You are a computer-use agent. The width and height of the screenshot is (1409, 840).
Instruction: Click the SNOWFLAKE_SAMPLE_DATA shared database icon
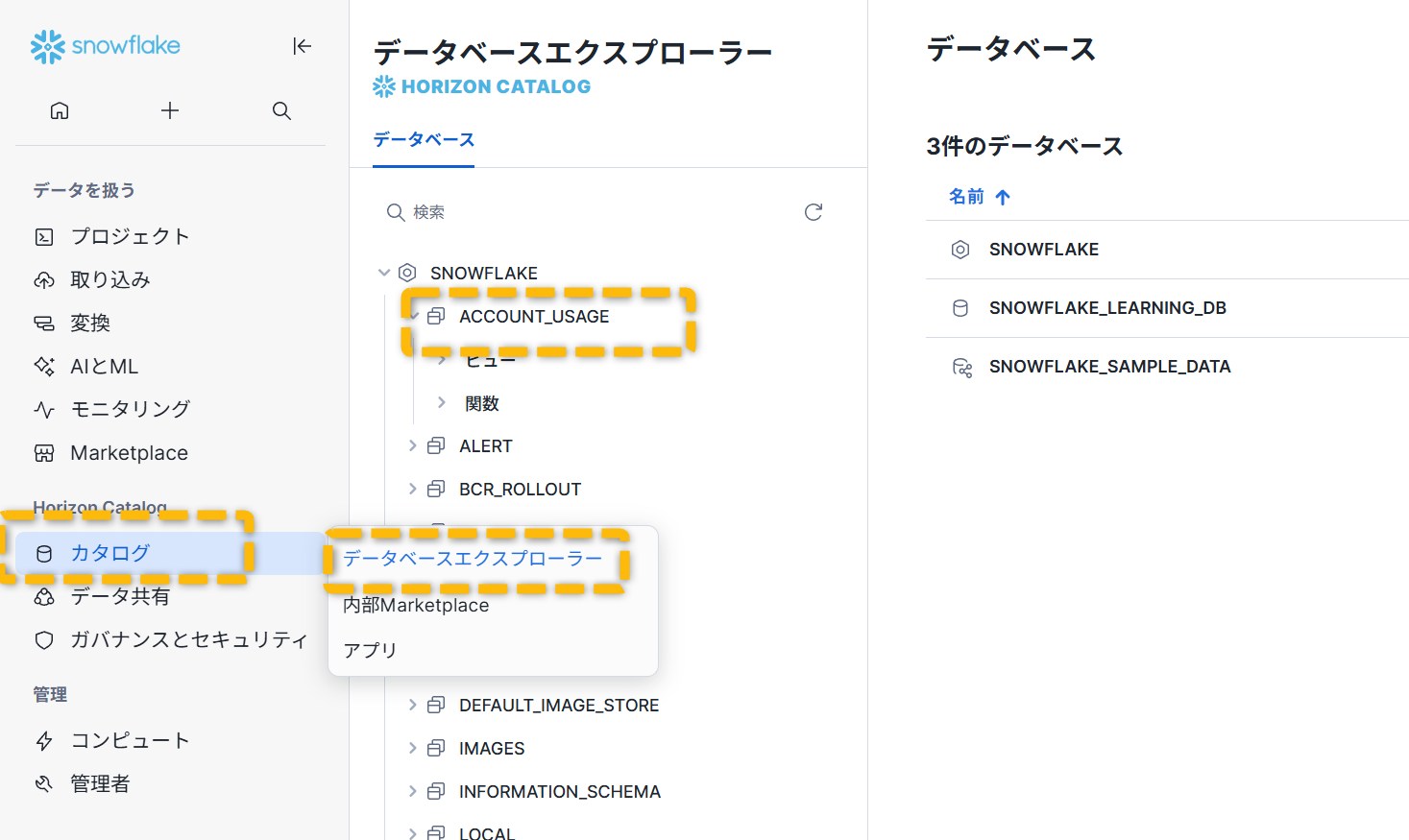coord(961,367)
